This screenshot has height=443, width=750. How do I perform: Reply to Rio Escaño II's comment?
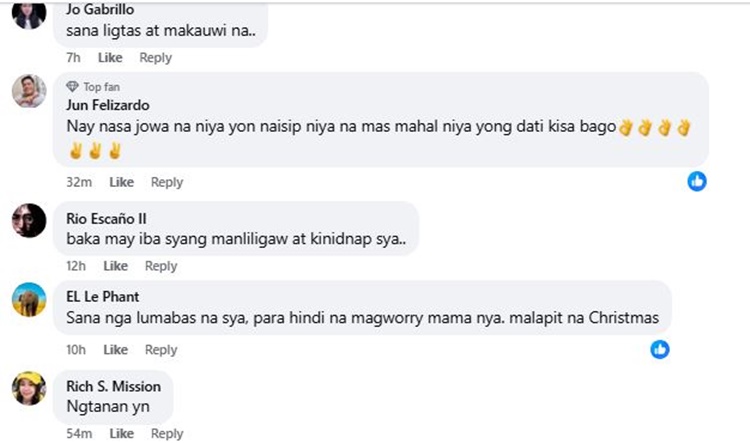(x=161, y=266)
